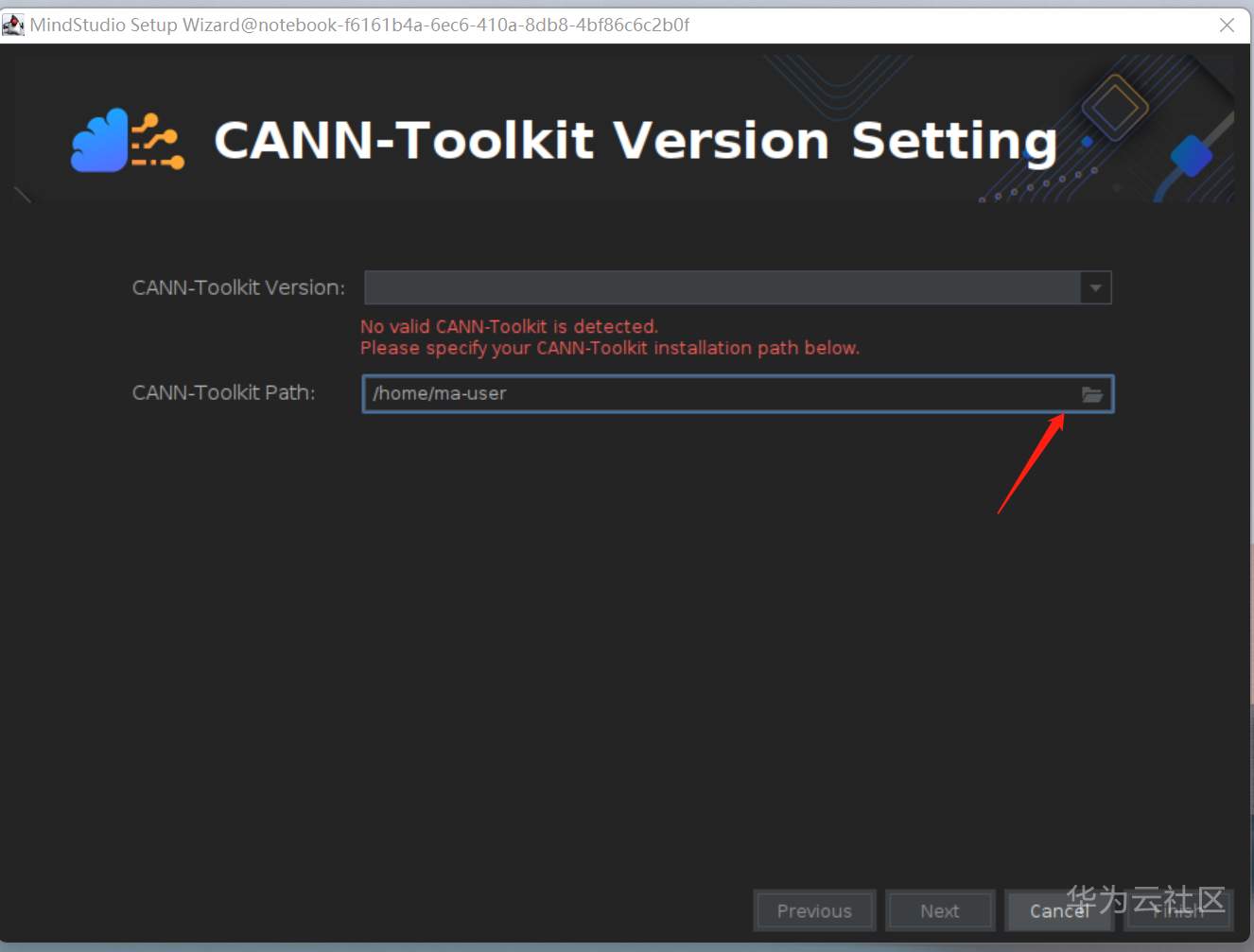Click the 'No valid CANN-Toolkit is detected.' message
The height and width of the screenshot is (952, 1254).
coord(509,326)
